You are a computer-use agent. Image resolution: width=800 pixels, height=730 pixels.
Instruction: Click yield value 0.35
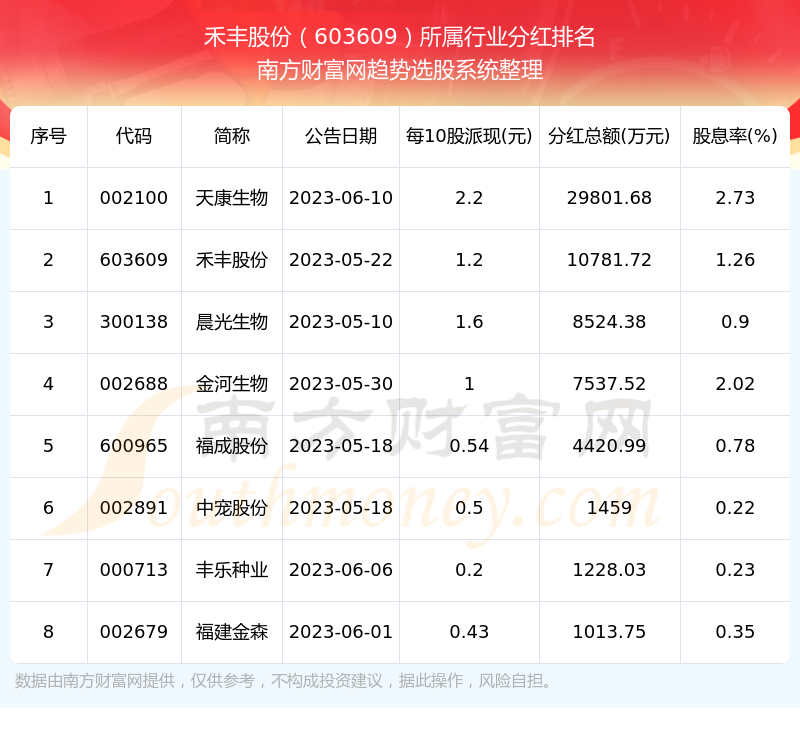[735, 632]
